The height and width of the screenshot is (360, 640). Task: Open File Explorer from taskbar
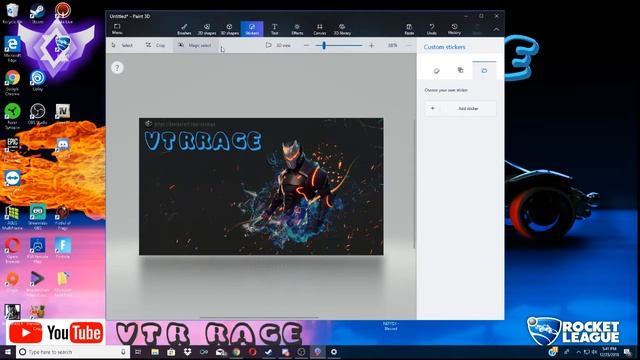point(155,352)
